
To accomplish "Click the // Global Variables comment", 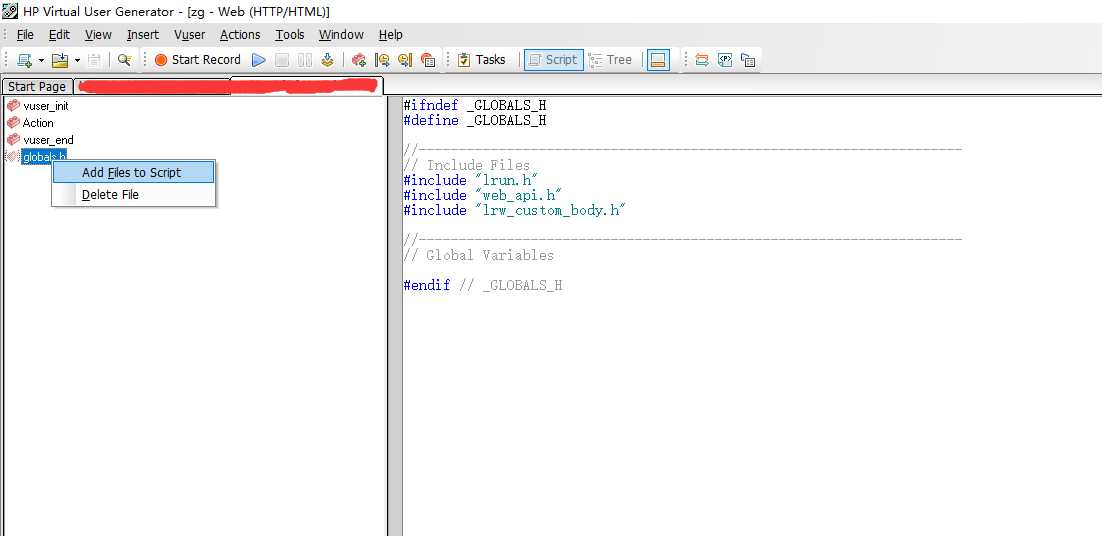I will 479,255.
